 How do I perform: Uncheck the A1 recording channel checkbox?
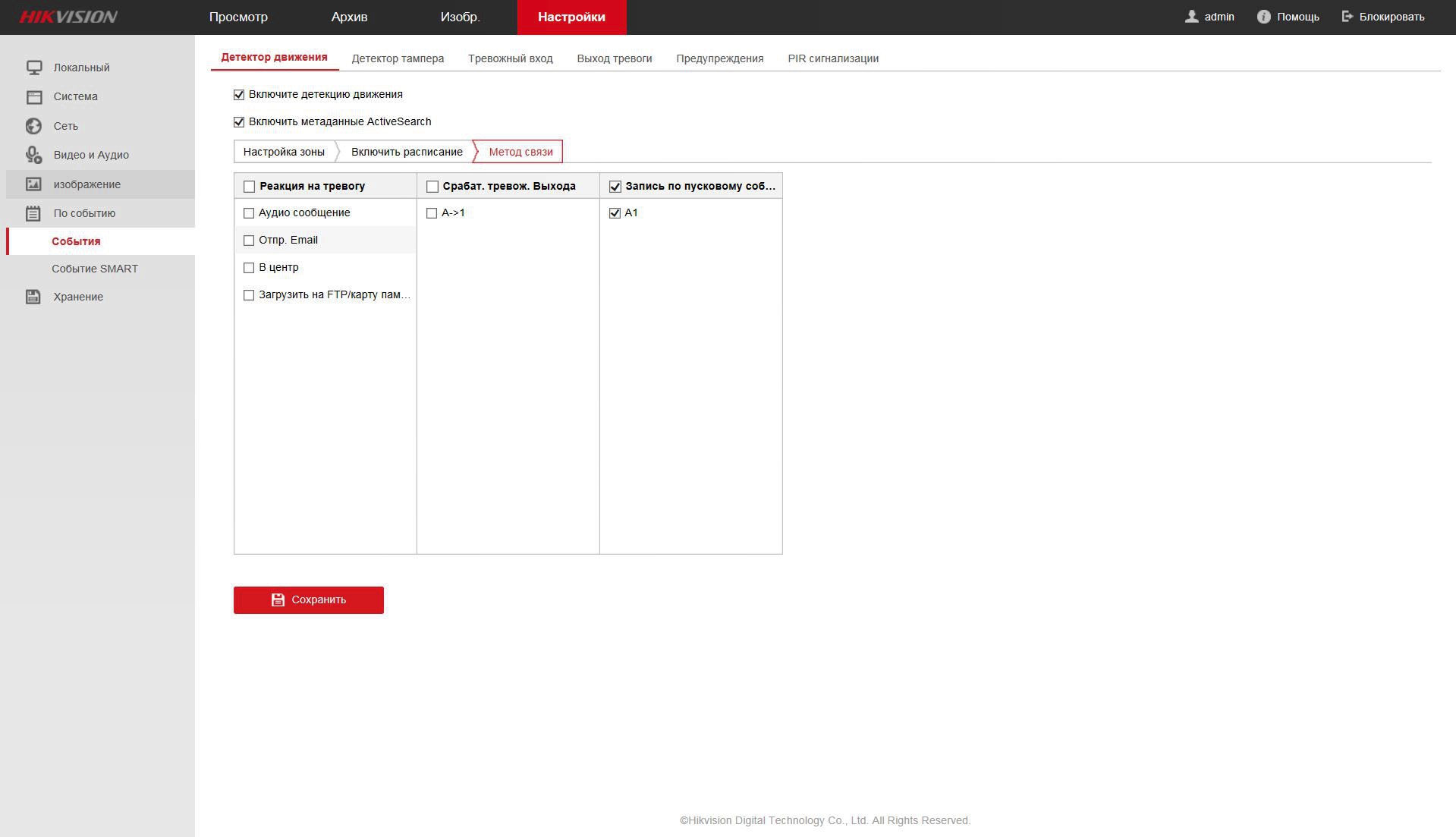(615, 213)
